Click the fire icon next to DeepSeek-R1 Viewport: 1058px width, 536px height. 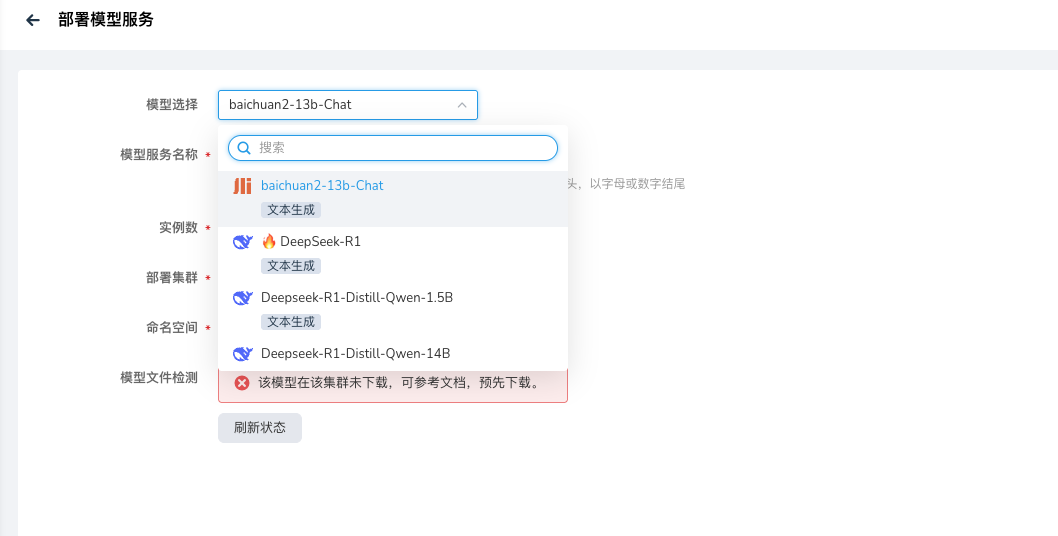pyautogui.click(x=269, y=241)
